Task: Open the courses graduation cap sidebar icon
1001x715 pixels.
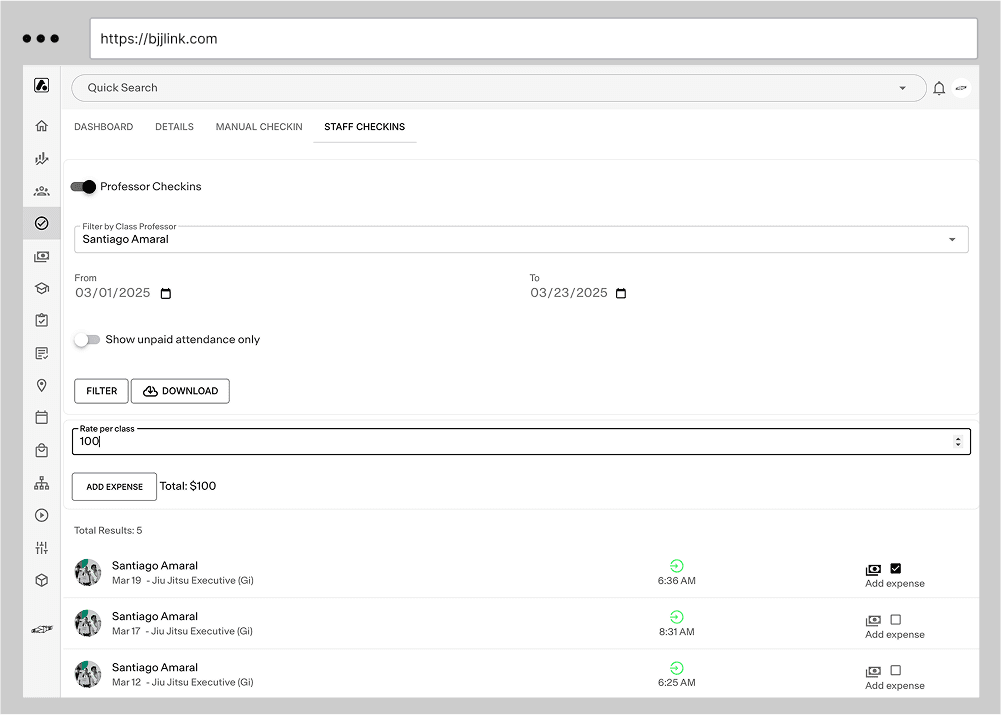Action: point(41,287)
